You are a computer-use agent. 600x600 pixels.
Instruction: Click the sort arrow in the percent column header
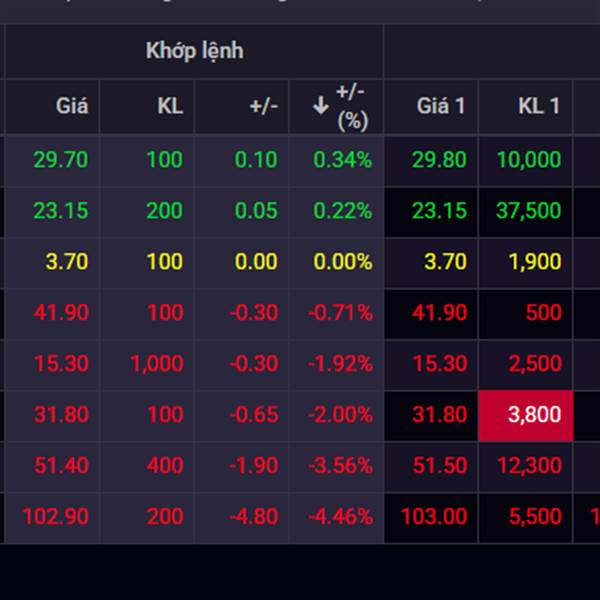(321, 106)
